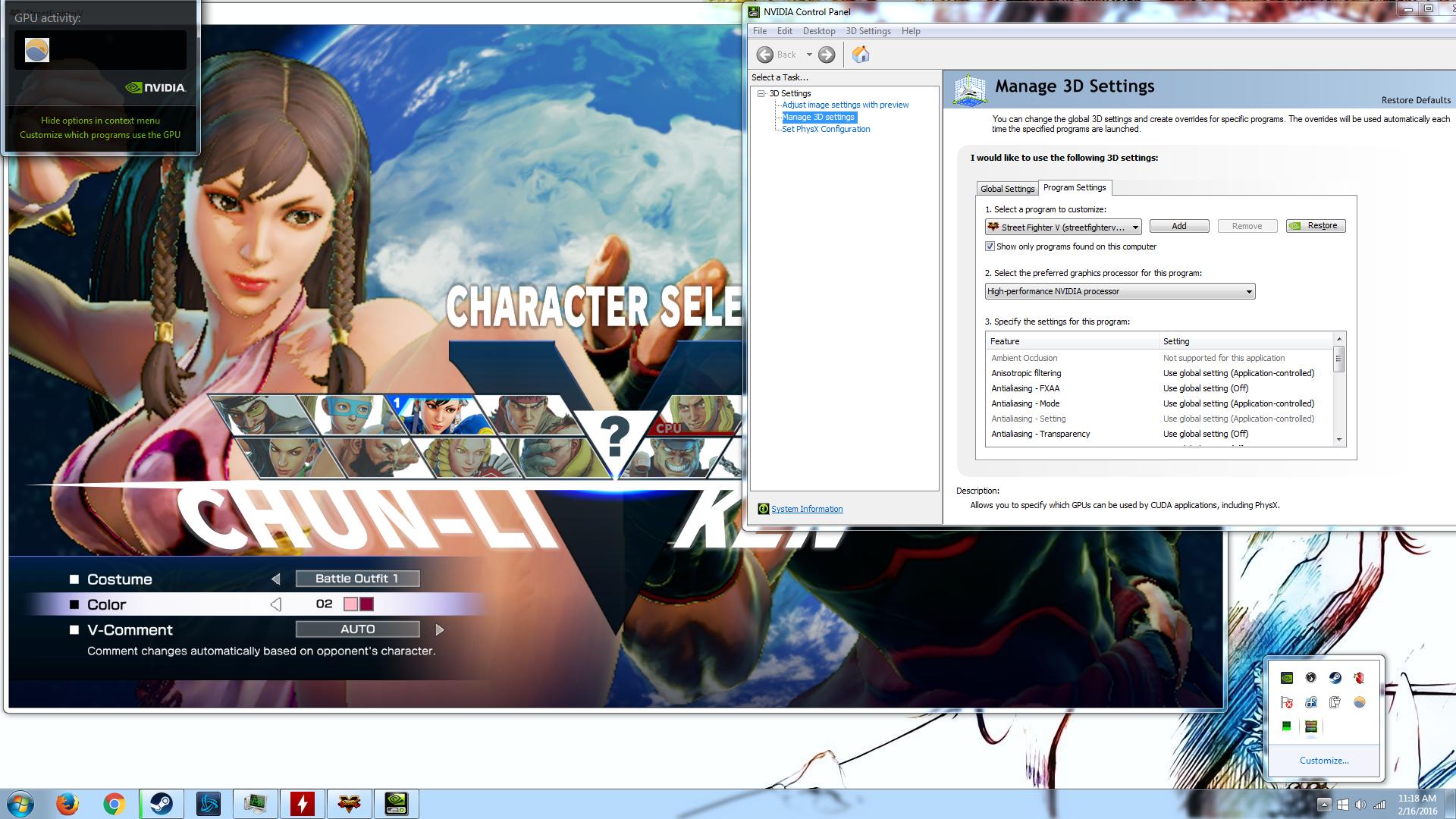Open the system monitor taskbar icon
1456x819 pixels.
(x=256, y=804)
